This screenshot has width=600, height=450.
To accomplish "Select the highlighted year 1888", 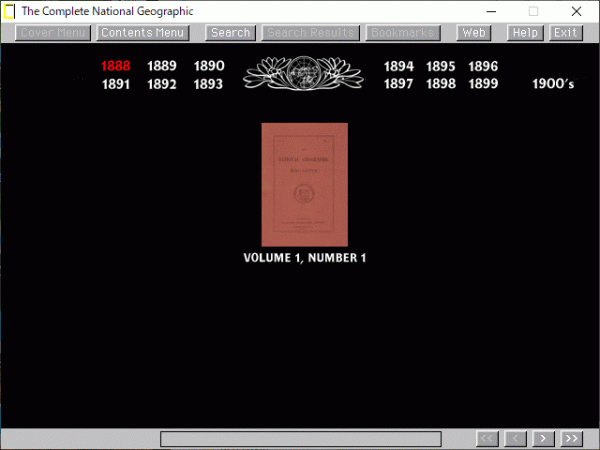I will [116, 66].
